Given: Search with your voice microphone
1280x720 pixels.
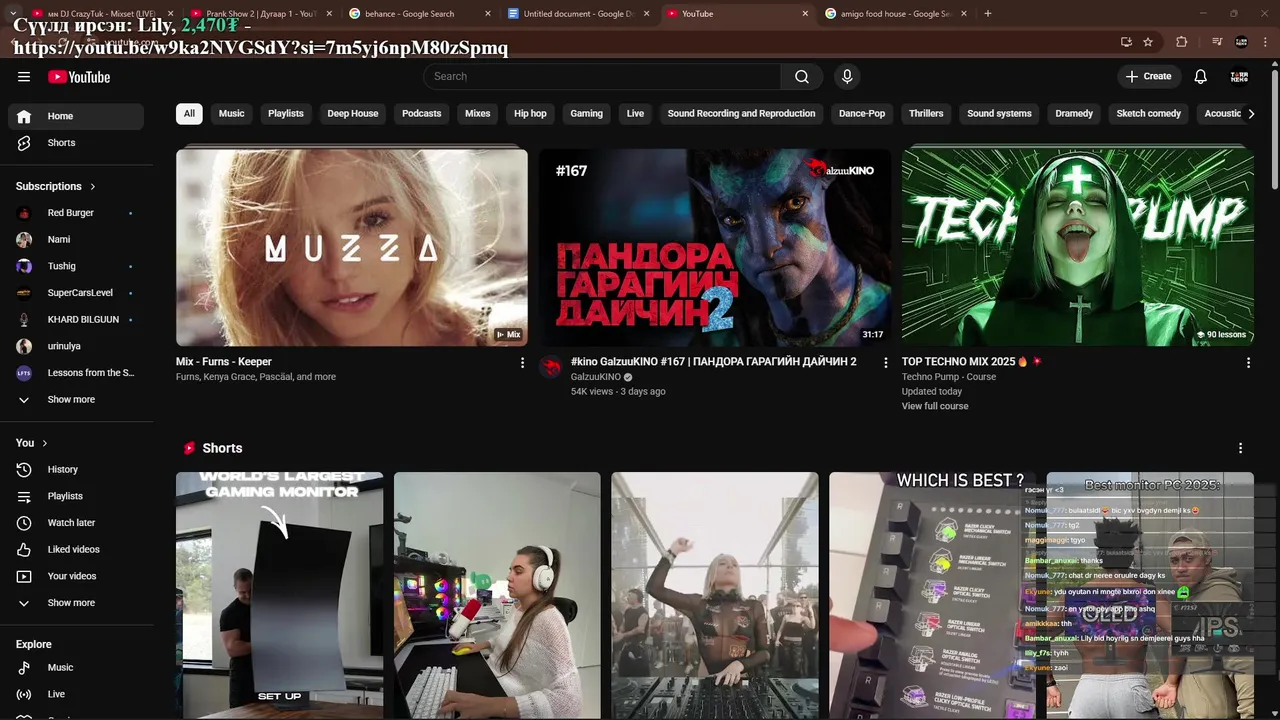Looking at the screenshot, I should point(847,77).
